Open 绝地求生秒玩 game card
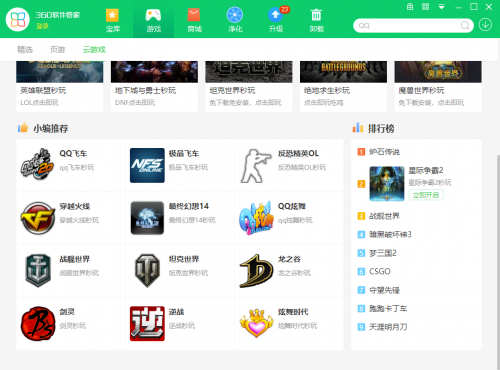The width and height of the screenshot is (500, 370). [343, 86]
